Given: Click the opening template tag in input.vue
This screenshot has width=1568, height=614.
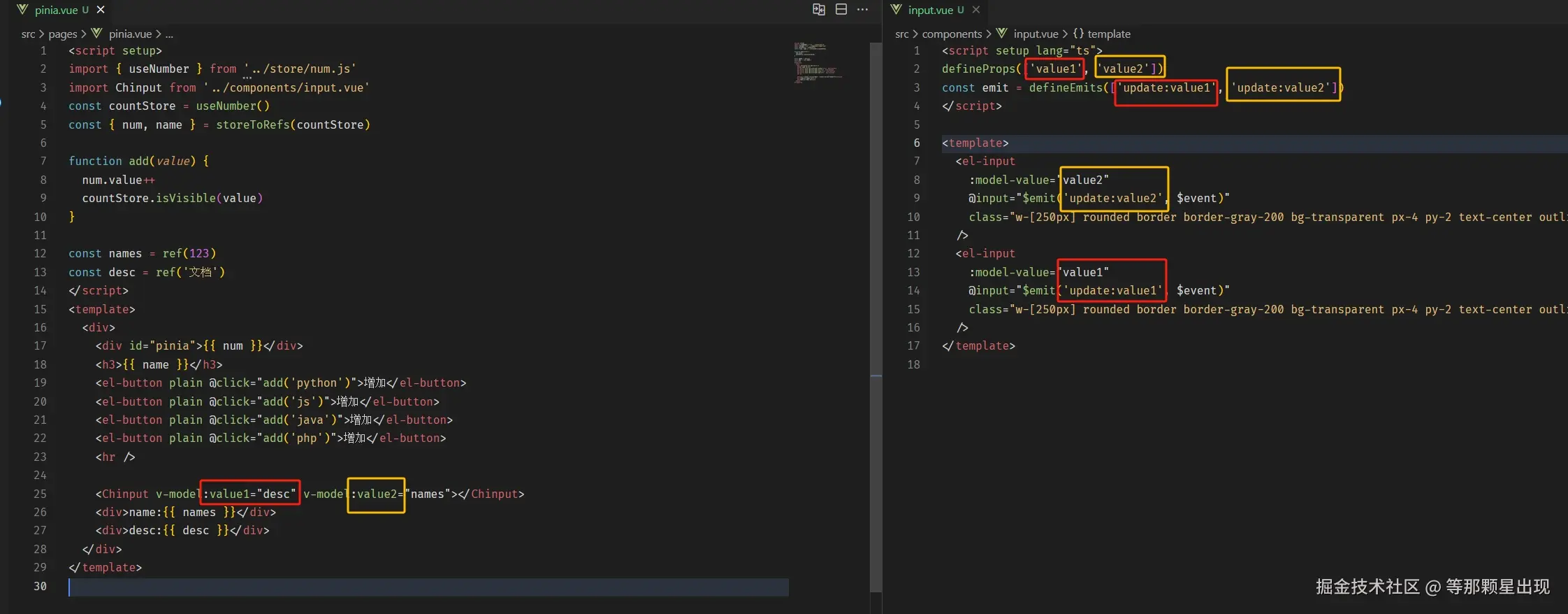Looking at the screenshot, I should click(x=975, y=143).
